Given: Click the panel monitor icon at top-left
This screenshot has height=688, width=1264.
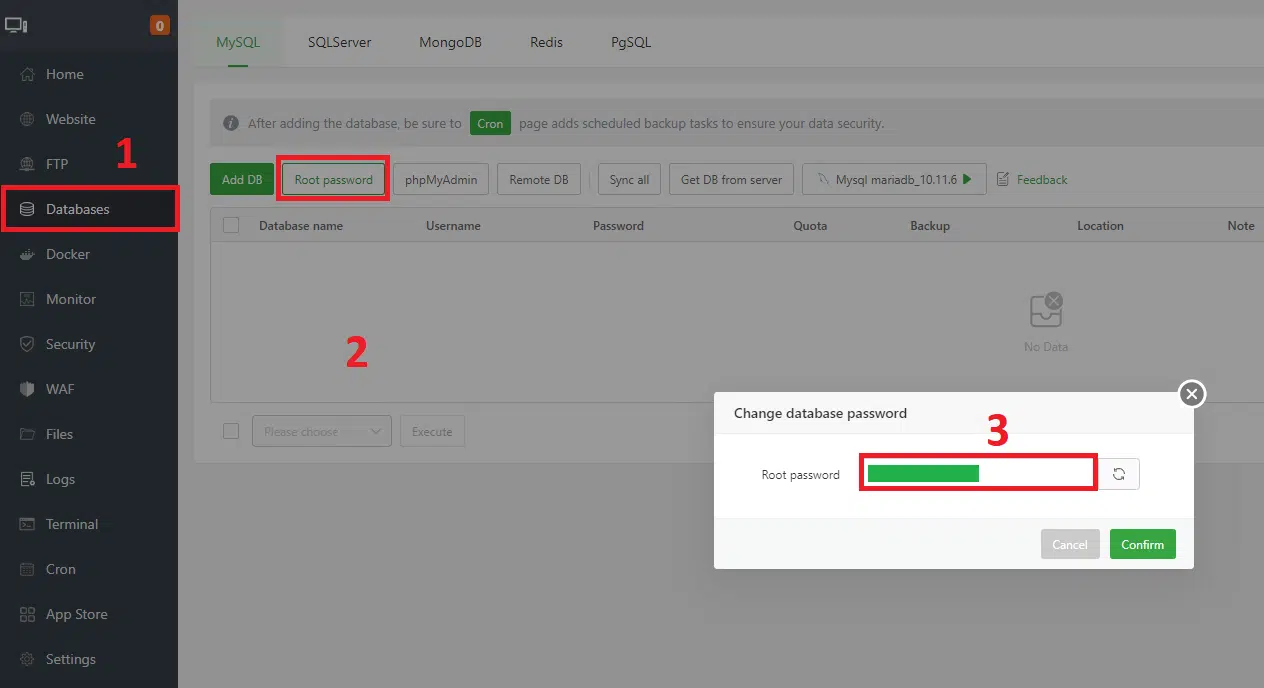Looking at the screenshot, I should click(17, 25).
